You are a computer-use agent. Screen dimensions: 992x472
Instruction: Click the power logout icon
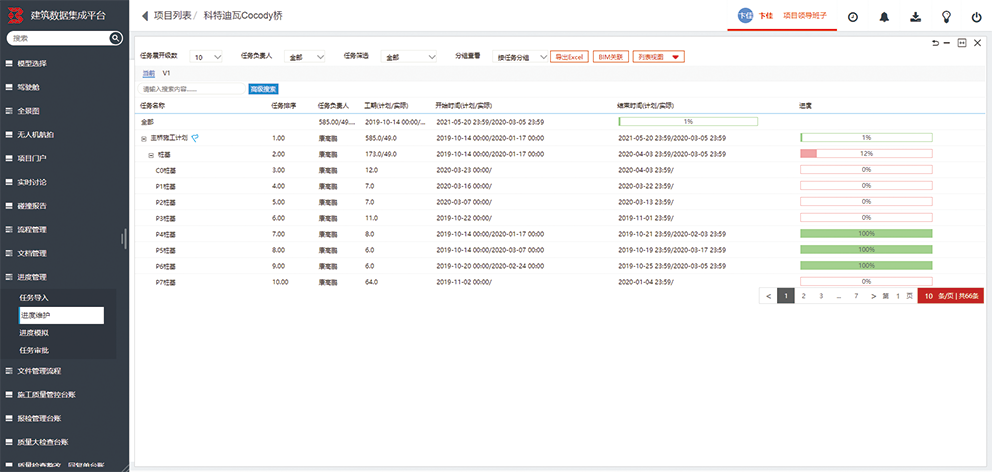pos(976,17)
